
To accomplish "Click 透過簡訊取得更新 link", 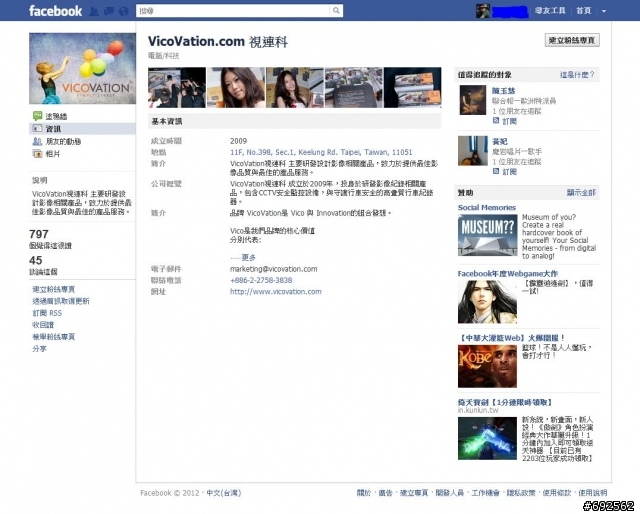I will (x=61, y=301).
